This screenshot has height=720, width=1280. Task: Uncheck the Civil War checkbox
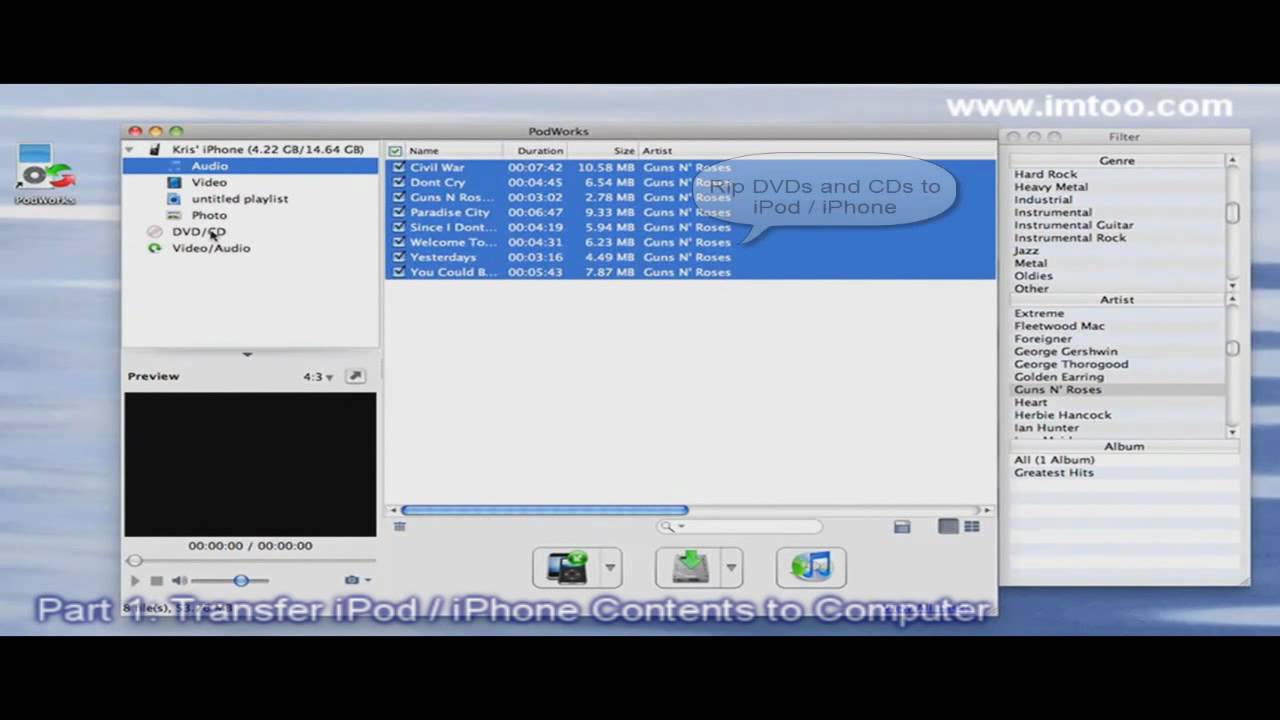point(399,167)
